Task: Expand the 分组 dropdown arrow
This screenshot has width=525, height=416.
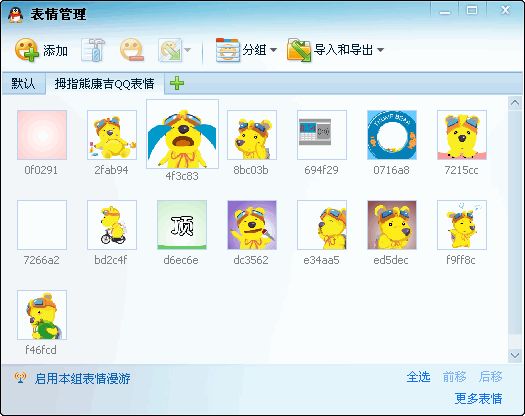Action: click(x=274, y=50)
